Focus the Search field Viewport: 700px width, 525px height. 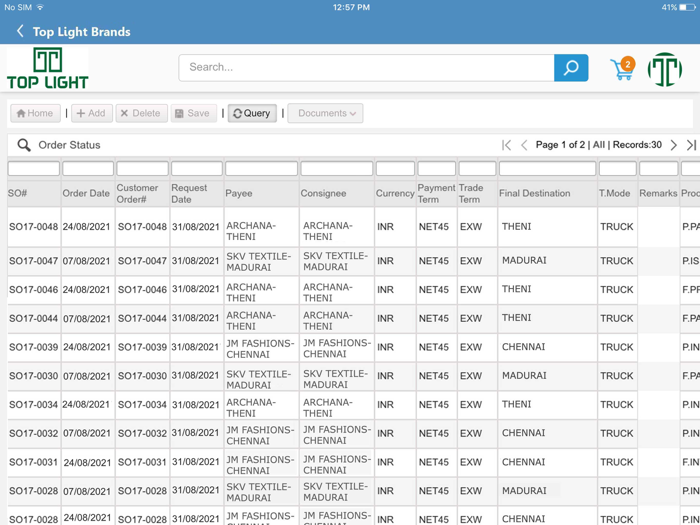pyautogui.click(x=366, y=68)
